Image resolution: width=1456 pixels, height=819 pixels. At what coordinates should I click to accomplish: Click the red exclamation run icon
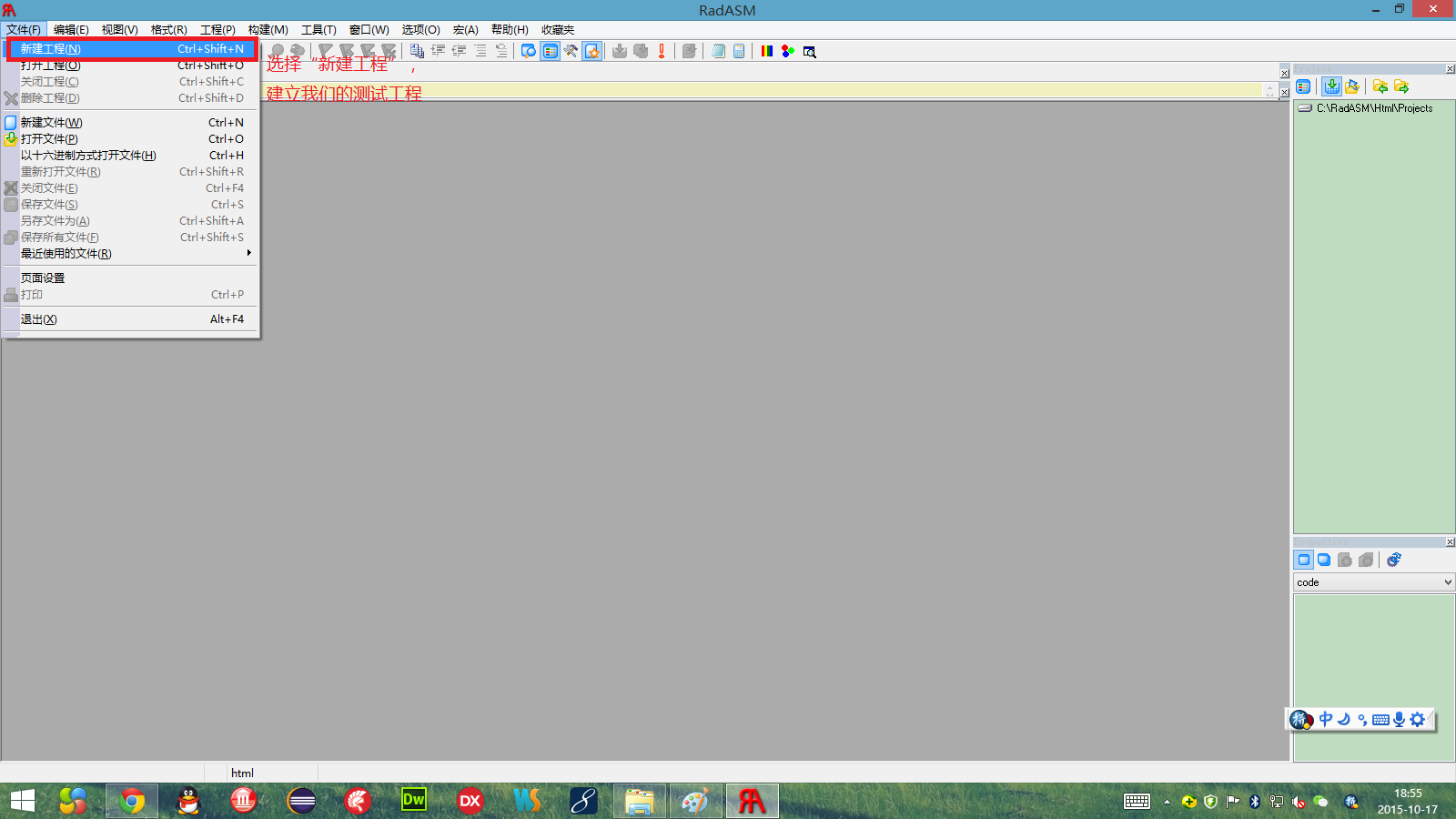click(662, 51)
